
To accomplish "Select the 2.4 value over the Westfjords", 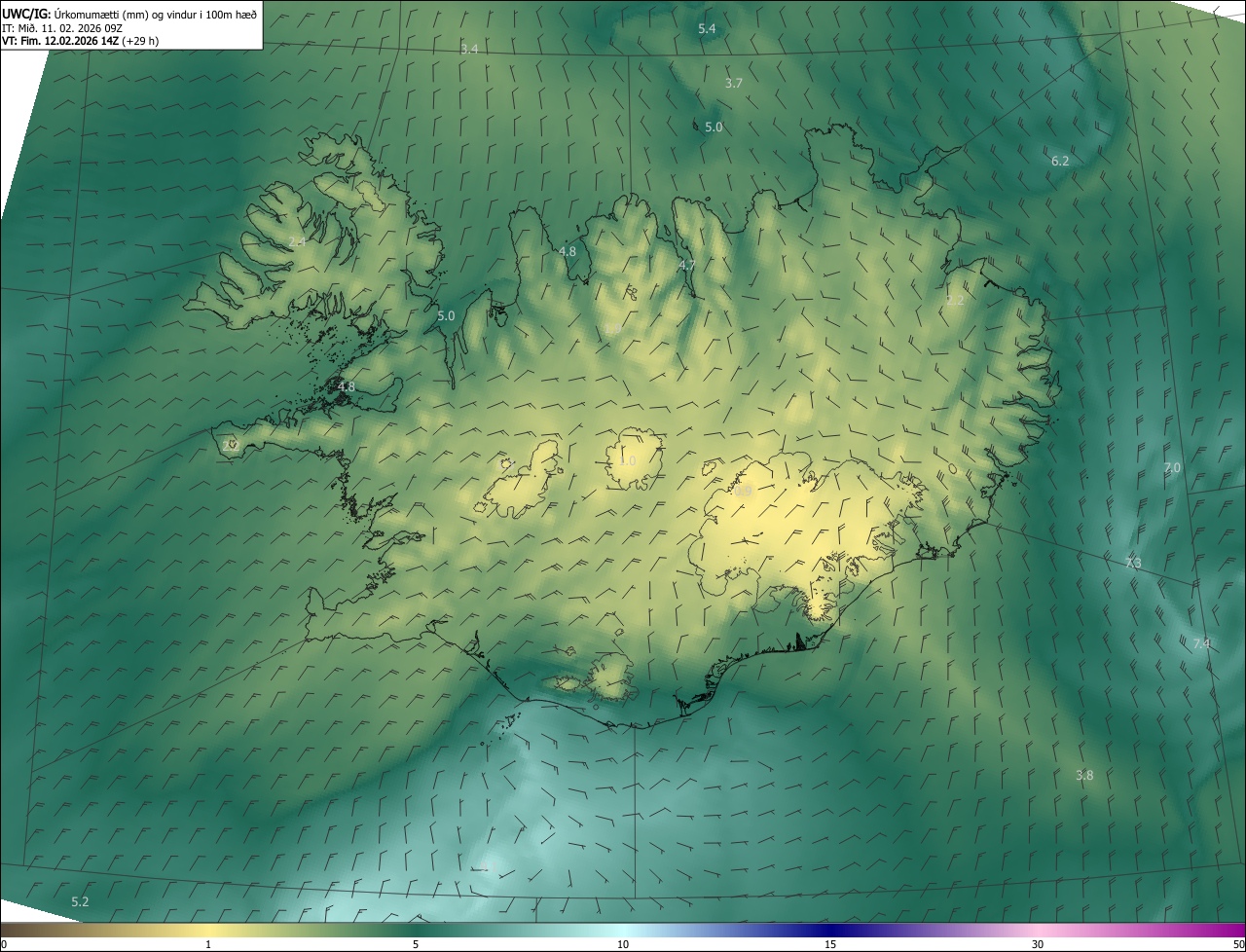I will 297,241.
